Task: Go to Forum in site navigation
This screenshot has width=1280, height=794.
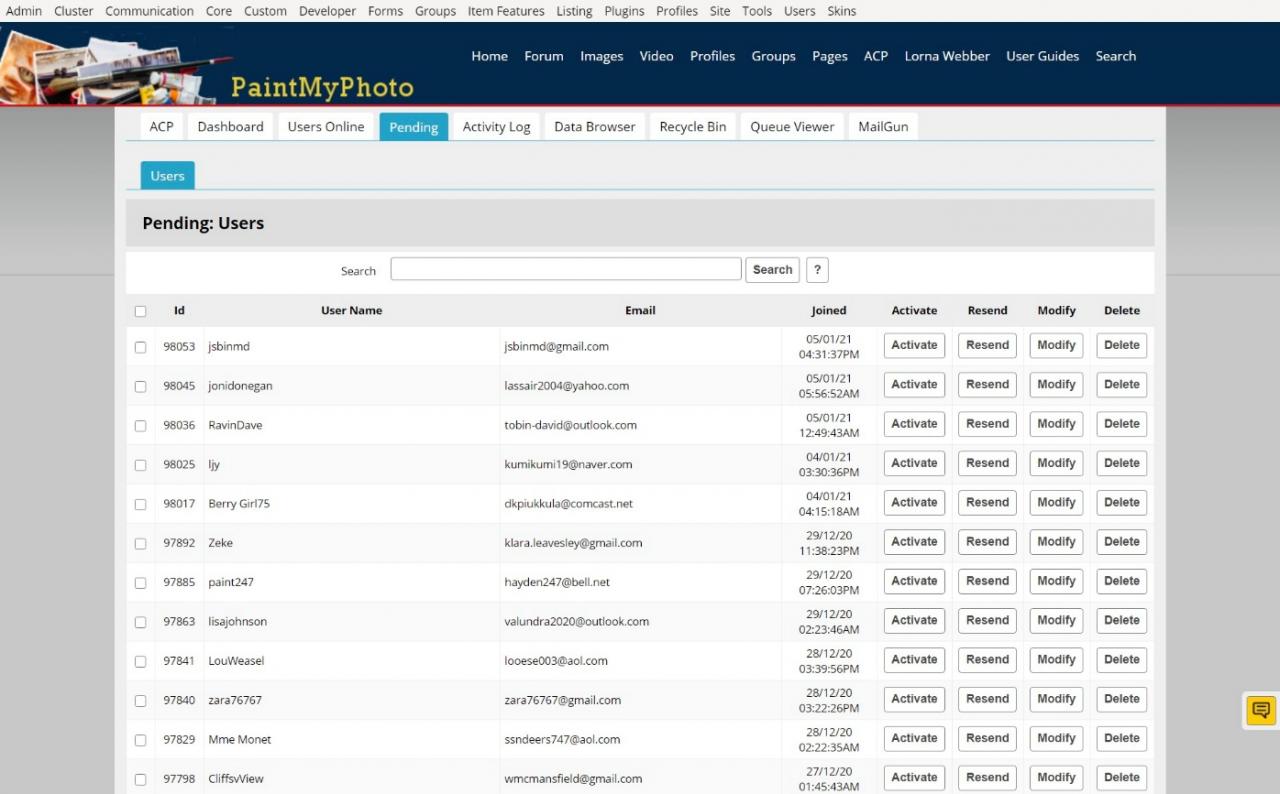Action: click(x=543, y=56)
